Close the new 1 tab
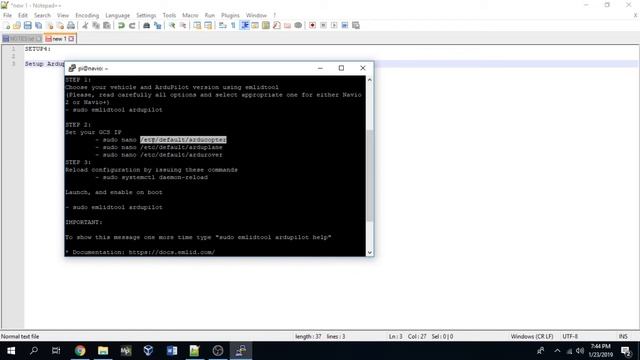640x360 pixels. (71, 39)
